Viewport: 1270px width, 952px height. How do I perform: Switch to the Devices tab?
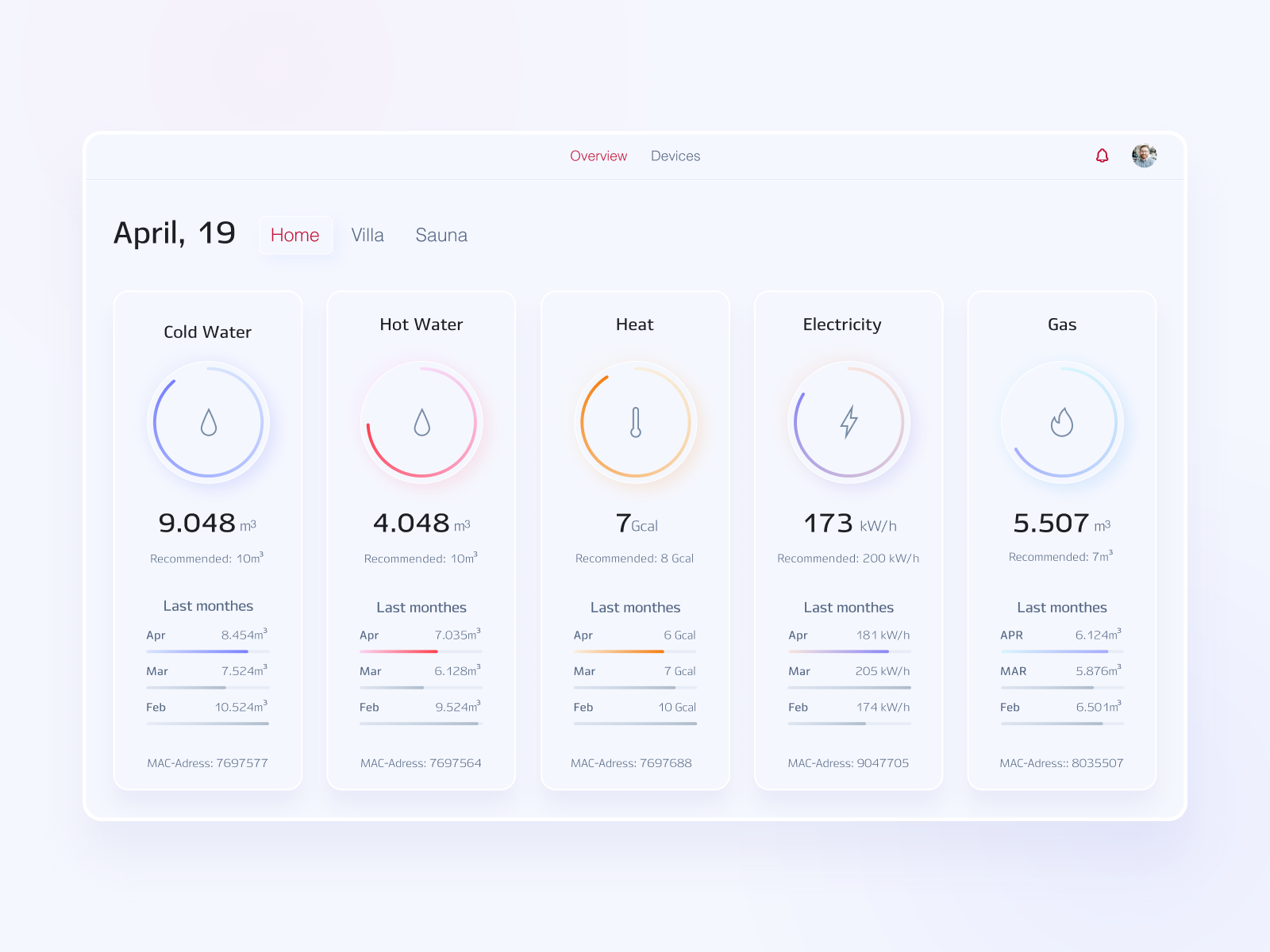(x=675, y=155)
